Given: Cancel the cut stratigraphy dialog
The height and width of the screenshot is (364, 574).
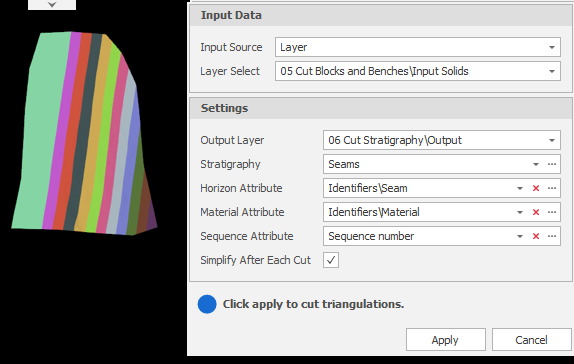Looking at the screenshot, I should [x=532, y=340].
